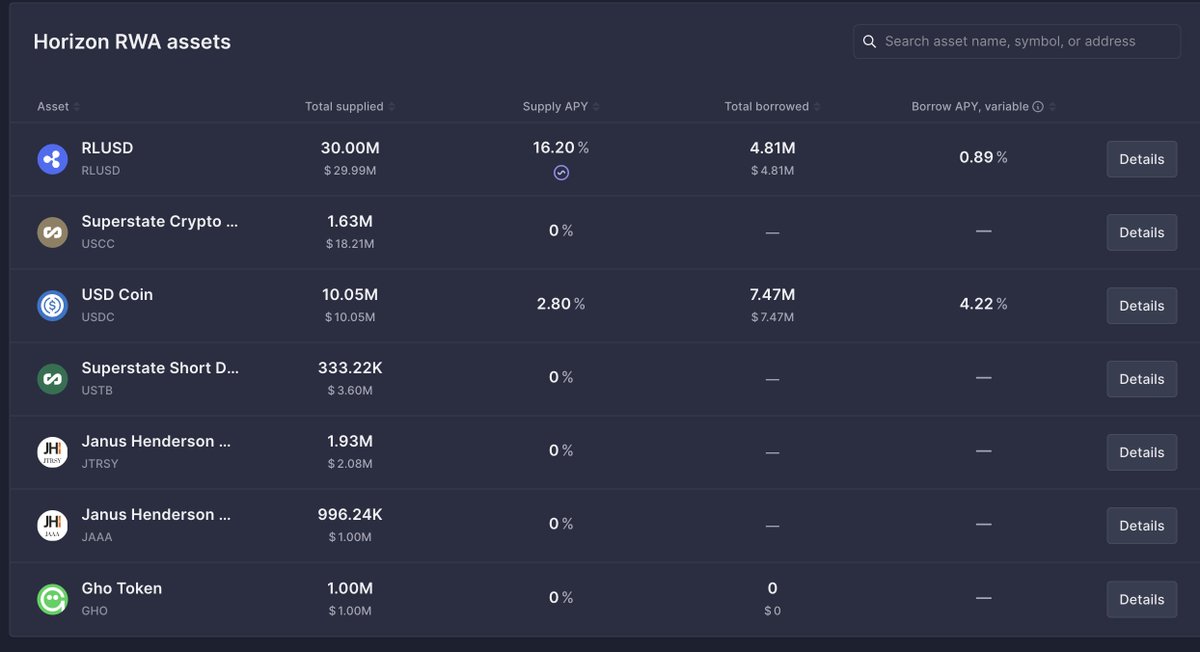Sort by Supply APY column
This screenshot has height=652, width=1200.
click(x=561, y=107)
